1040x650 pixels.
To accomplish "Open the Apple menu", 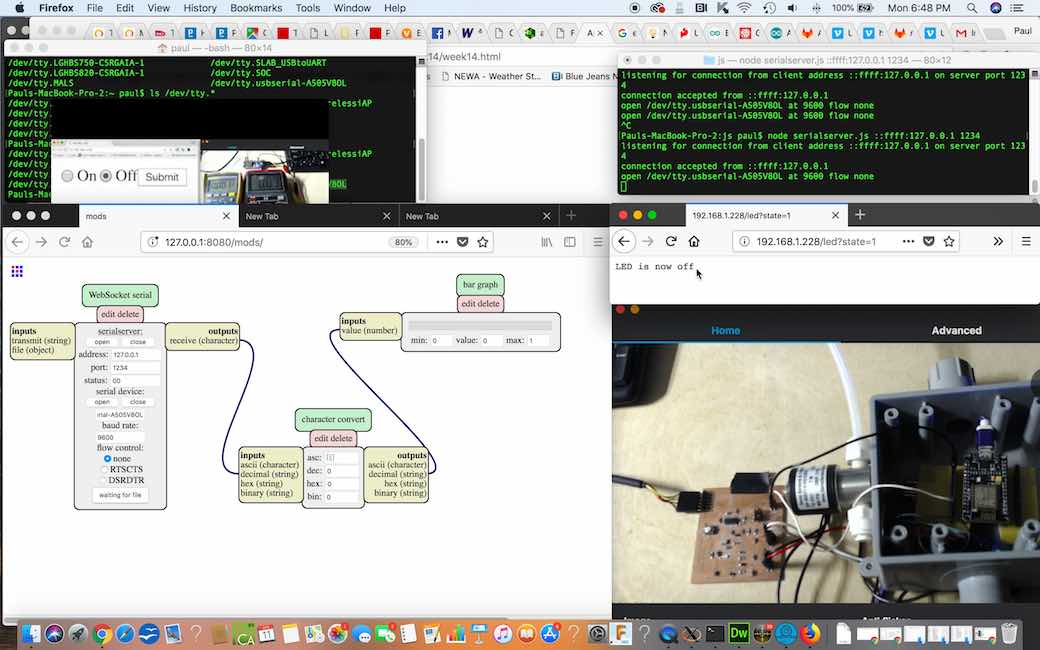I will pyautogui.click(x=19, y=8).
